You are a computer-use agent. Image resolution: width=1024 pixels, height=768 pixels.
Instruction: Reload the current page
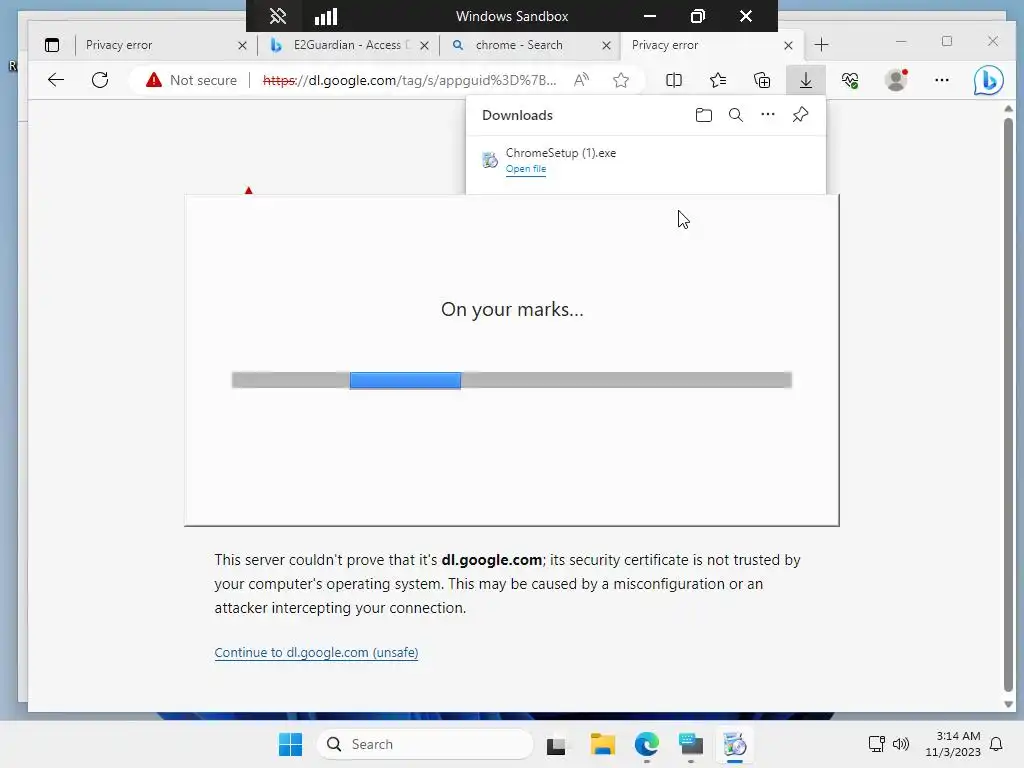[100, 80]
